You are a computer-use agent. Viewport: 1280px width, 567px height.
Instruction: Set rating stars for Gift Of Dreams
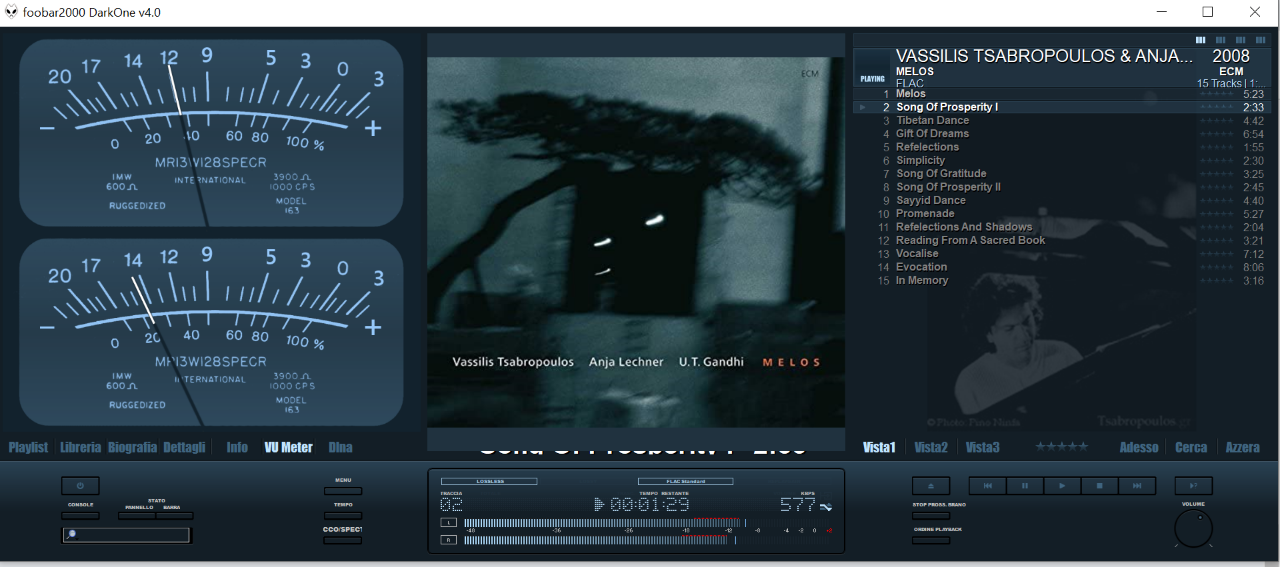[x=1218, y=134]
